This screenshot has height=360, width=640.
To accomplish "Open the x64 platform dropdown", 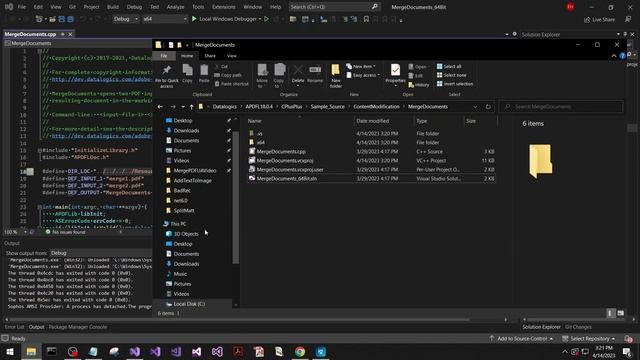I will pyautogui.click(x=164, y=19).
